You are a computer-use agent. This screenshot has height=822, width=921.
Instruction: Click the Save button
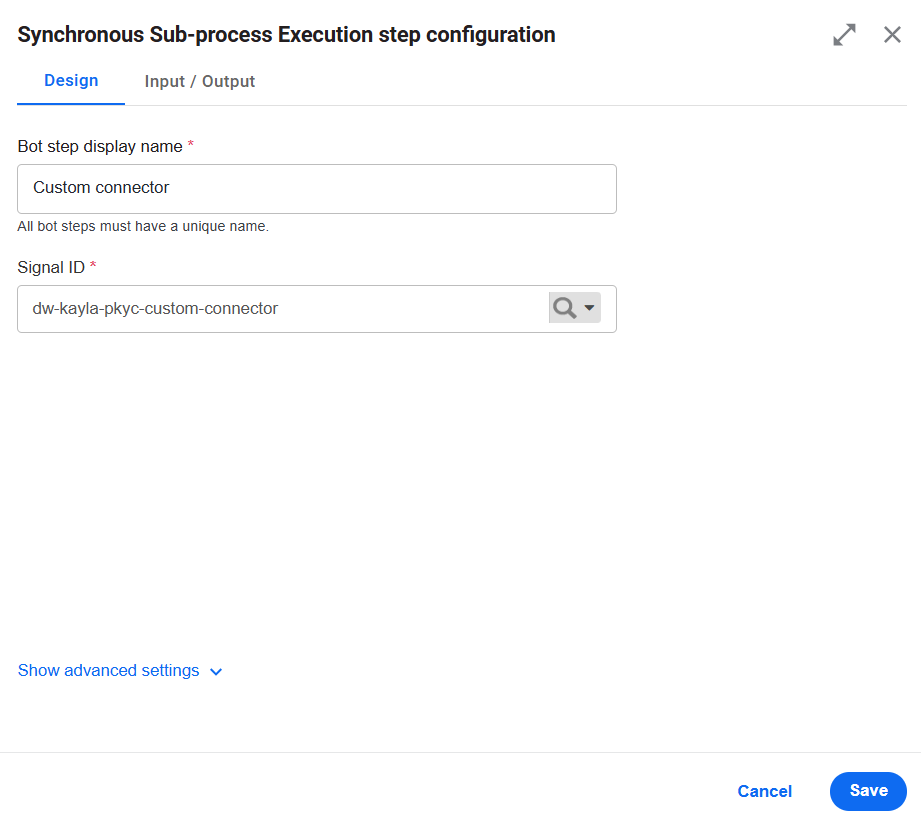[x=868, y=791]
